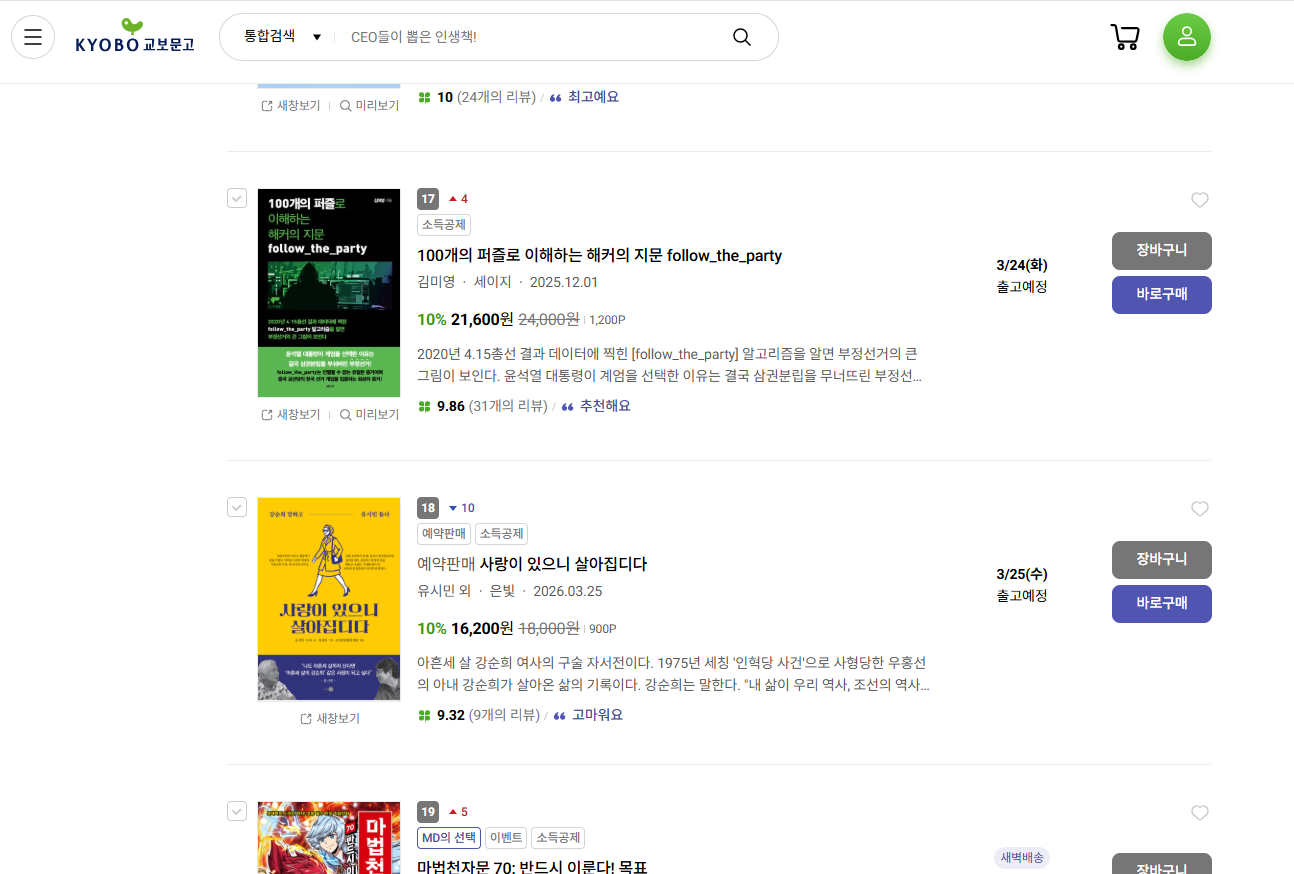Open the shopping cart icon
Viewport: 1294px width, 874px height.
[x=1125, y=37]
